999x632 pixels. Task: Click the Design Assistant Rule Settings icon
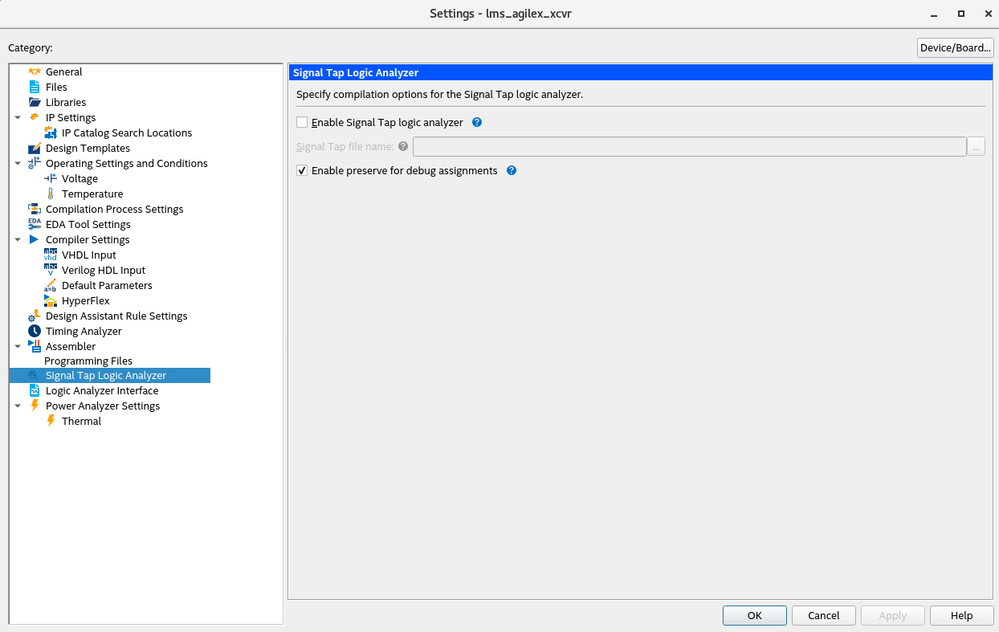(34, 316)
